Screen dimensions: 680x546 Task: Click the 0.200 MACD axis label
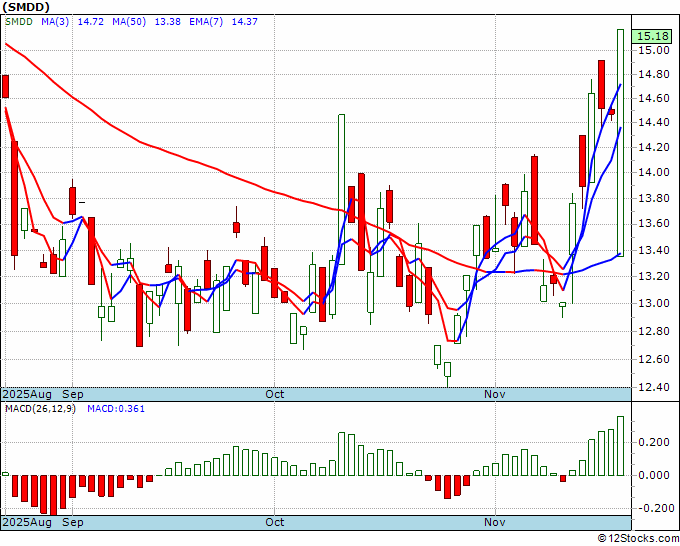coord(654,442)
